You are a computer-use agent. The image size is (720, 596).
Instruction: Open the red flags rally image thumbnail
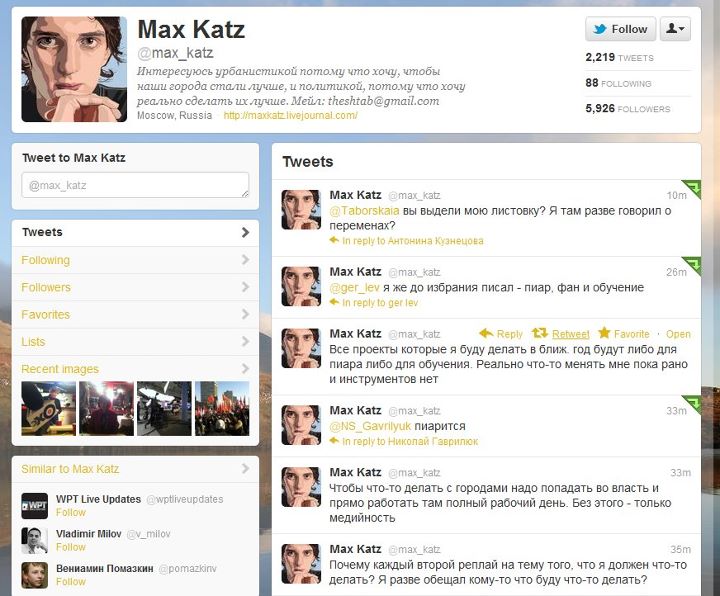(x=222, y=408)
